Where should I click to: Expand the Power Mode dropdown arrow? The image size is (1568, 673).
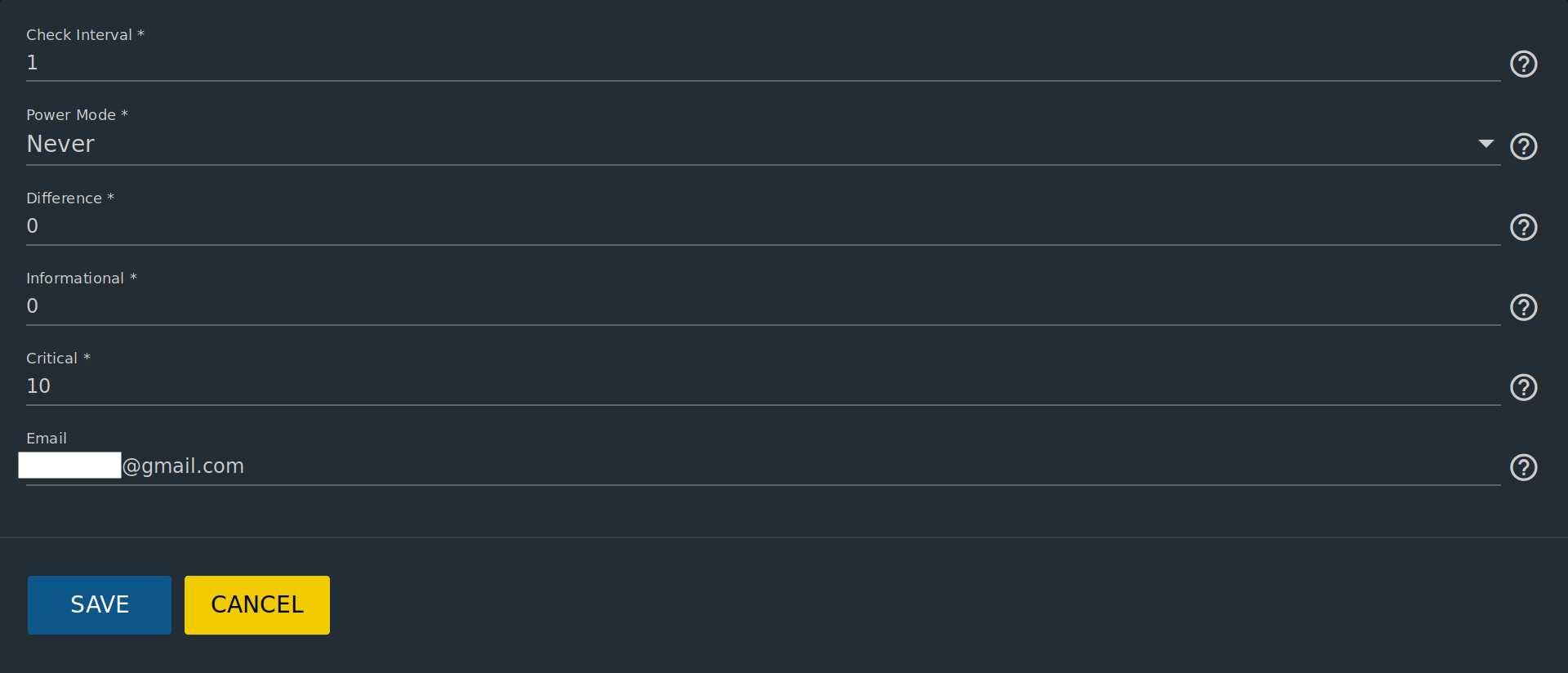point(1486,144)
